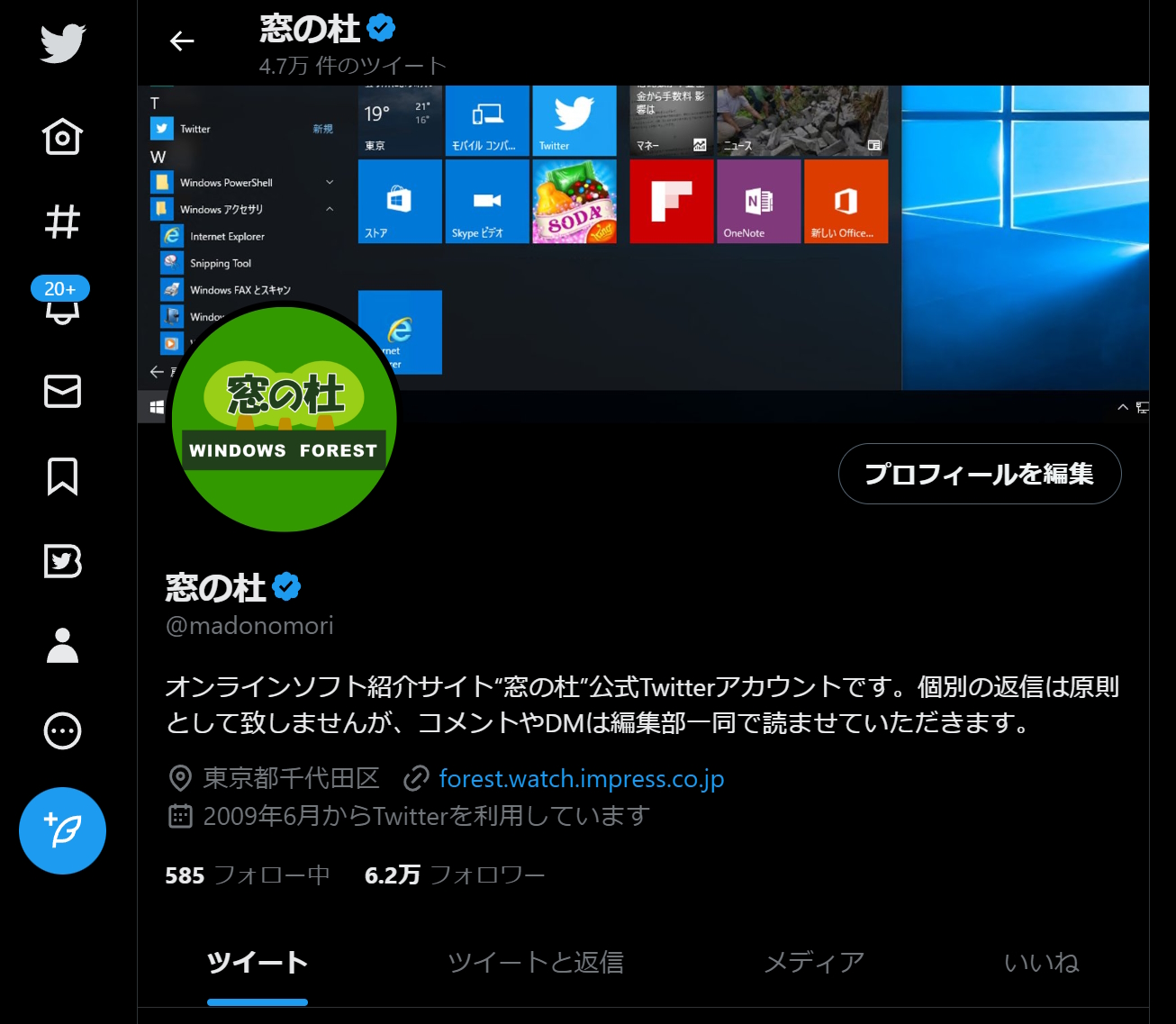Image resolution: width=1176 pixels, height=1024 pixels.
Task: Open the forest.watch.impress.co.jp link
Action: pyautogui.click(x=581, y=779)
